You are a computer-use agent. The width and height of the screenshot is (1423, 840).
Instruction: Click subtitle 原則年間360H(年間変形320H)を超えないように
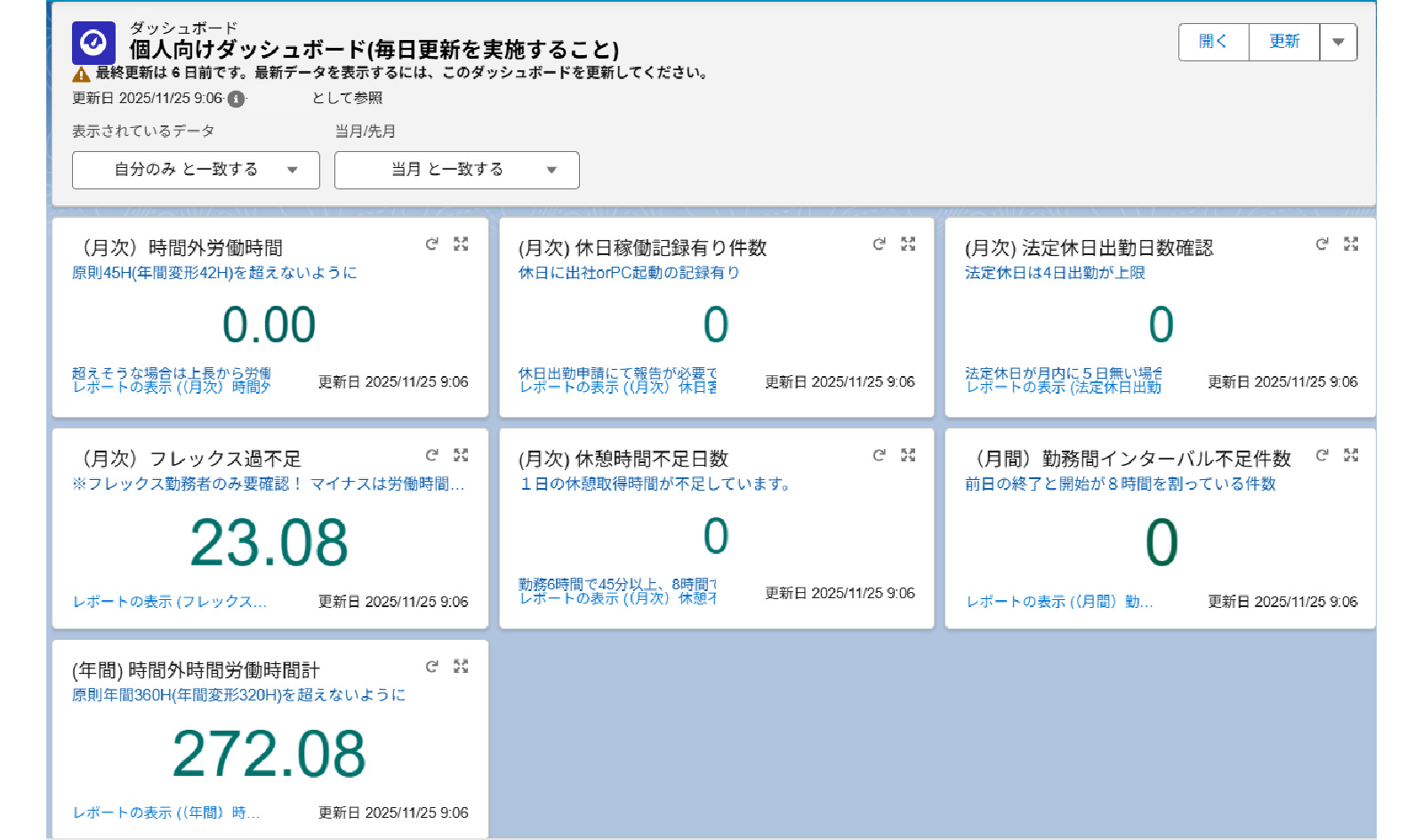click(x=238, y=695)
